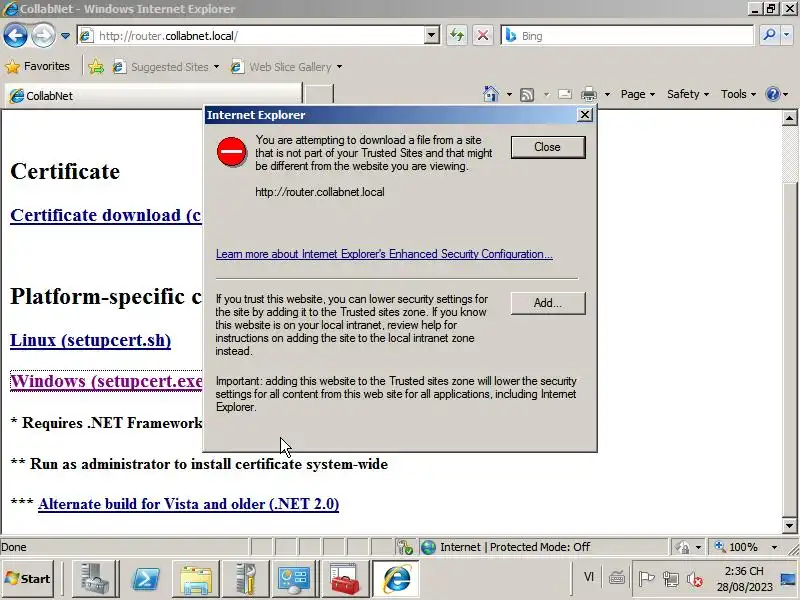Click the Certificate download link

106,215
